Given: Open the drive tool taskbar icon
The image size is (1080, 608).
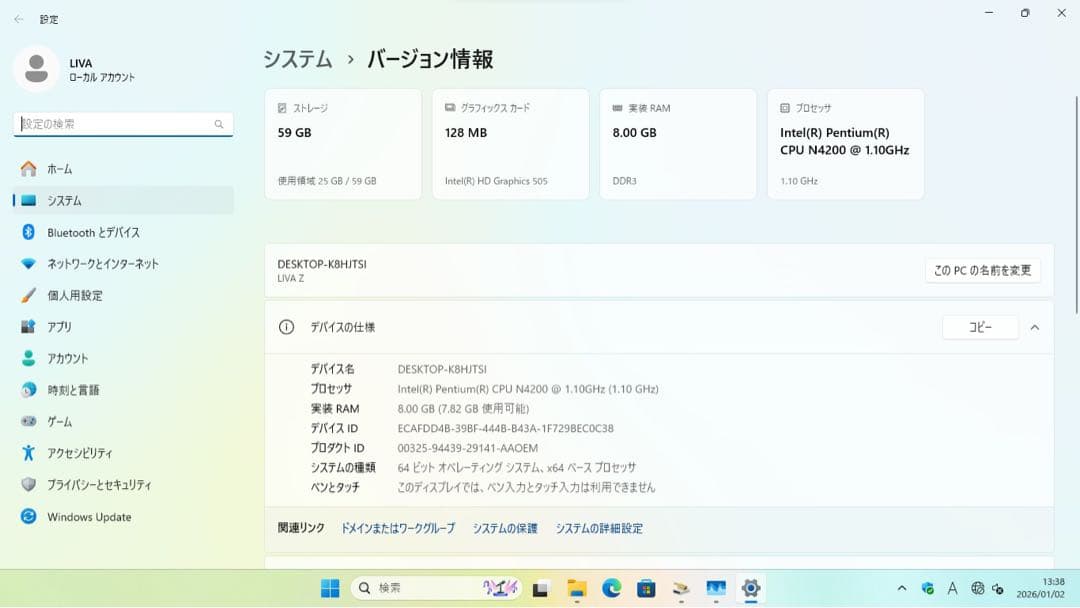Looking at the screenshot, I should pos(681,588).
